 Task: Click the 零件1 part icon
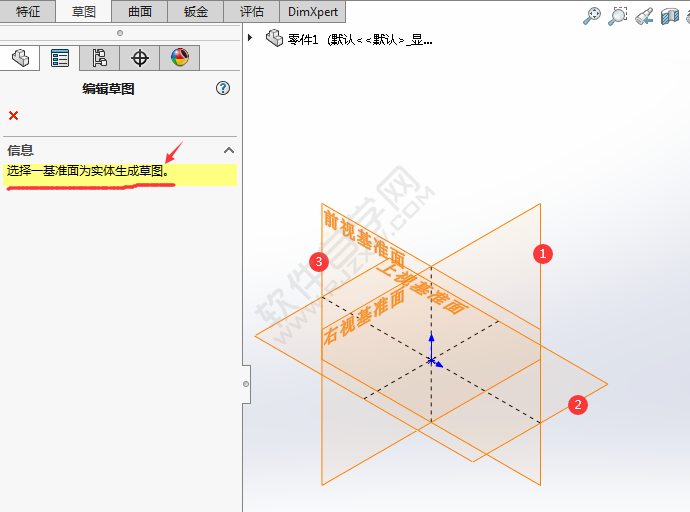(x=275, y=38)
